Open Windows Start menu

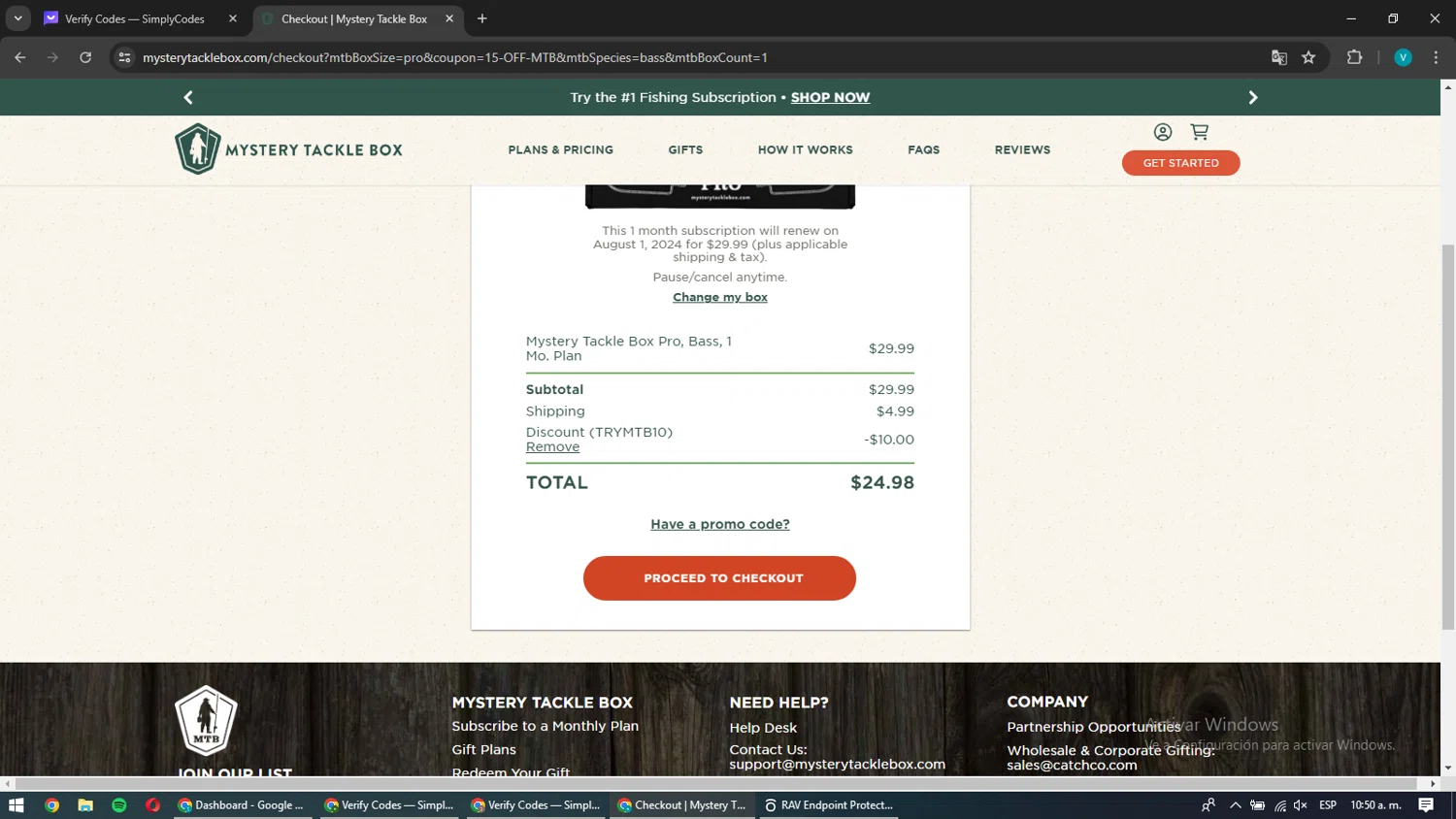click(x=17, y=805)
